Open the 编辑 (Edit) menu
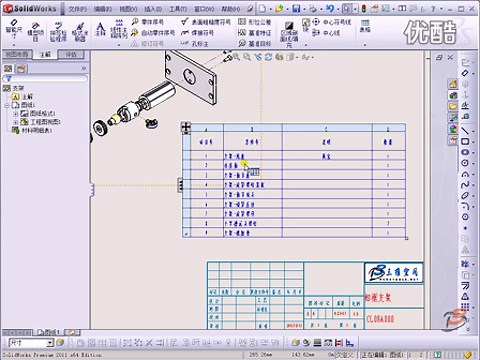This screenshot has width=480, height=360. pyautogui.click(x=103, y=9)
